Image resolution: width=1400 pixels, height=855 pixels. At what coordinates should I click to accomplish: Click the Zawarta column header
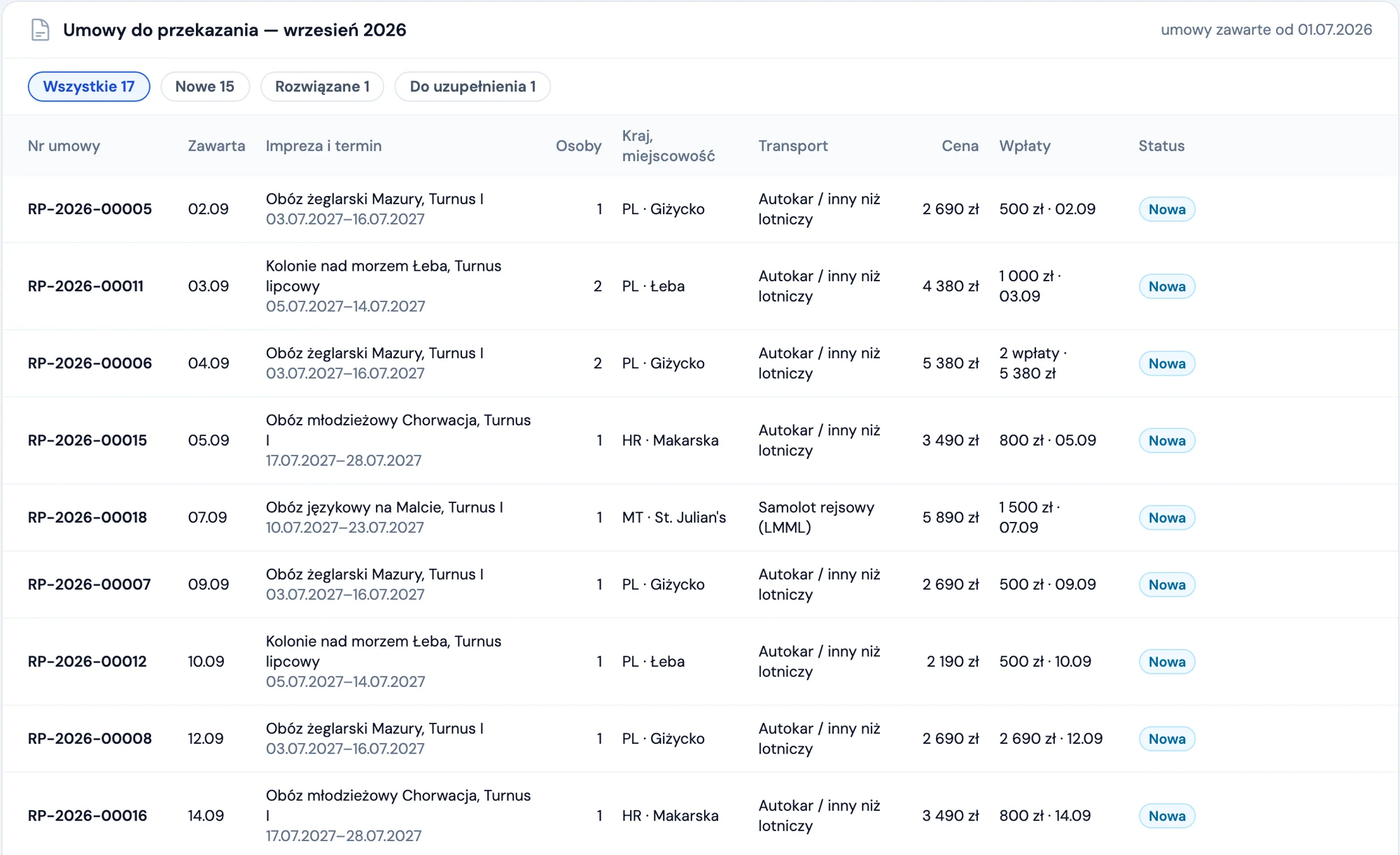(x=216, y=146)
